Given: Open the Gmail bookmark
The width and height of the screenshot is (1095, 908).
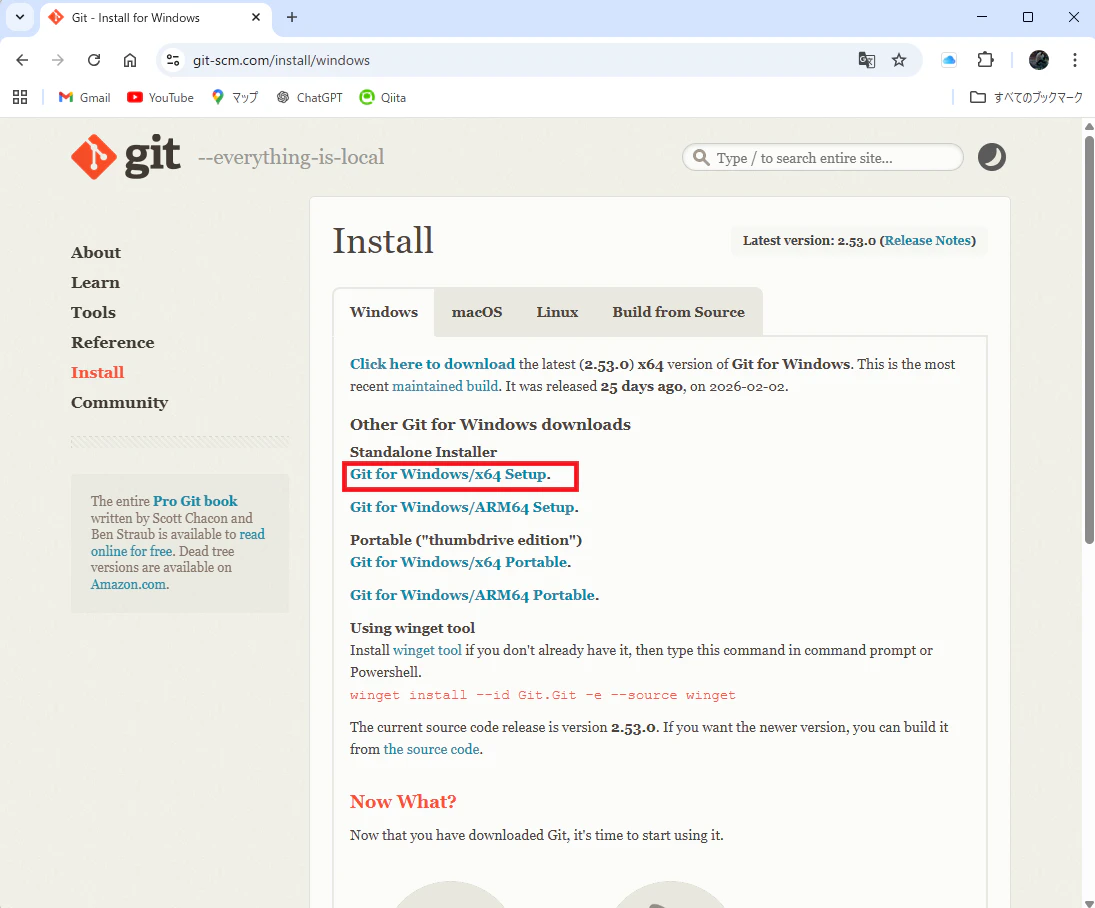Looking at the screenshot, I should coord(84,97).
